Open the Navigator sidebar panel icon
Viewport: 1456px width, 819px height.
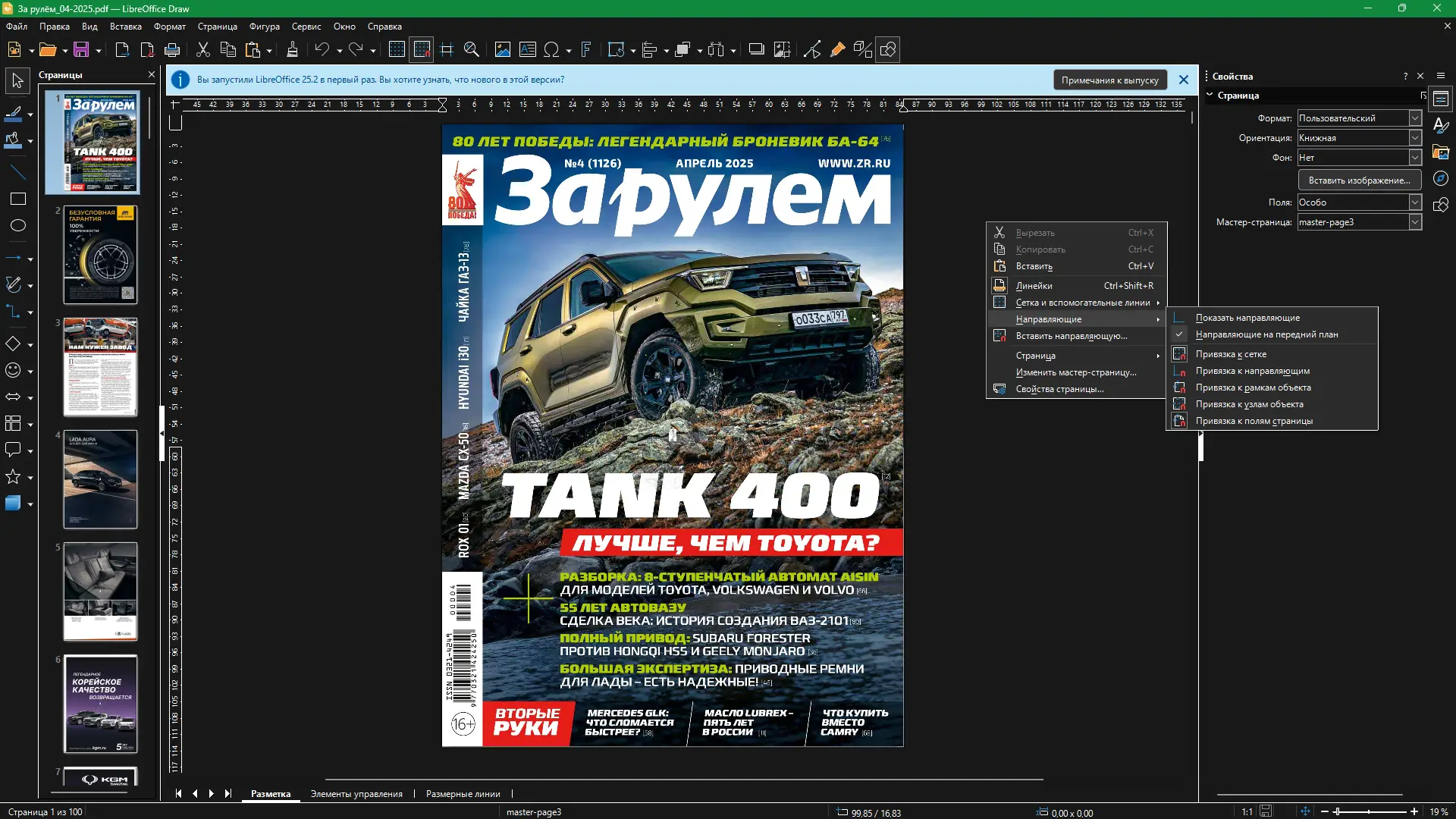tap(1441, 178)
